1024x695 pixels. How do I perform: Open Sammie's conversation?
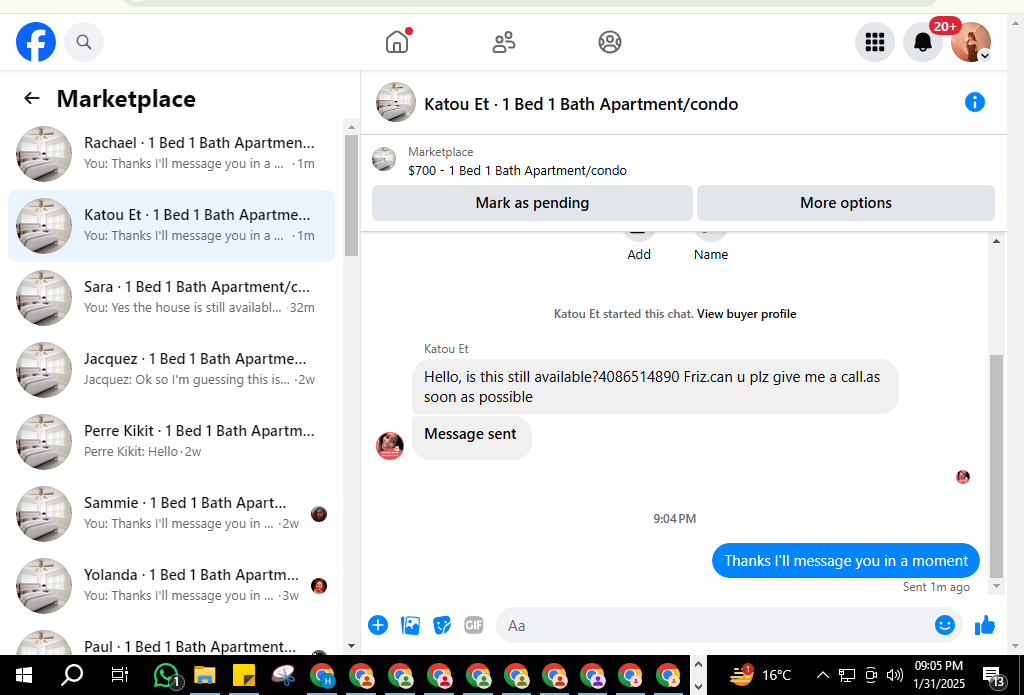171,513
